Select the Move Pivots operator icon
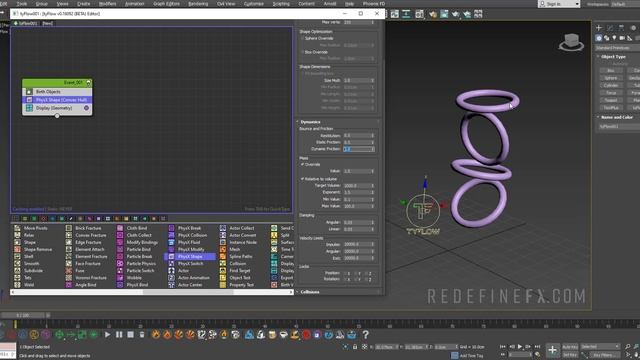 (17, 228)
